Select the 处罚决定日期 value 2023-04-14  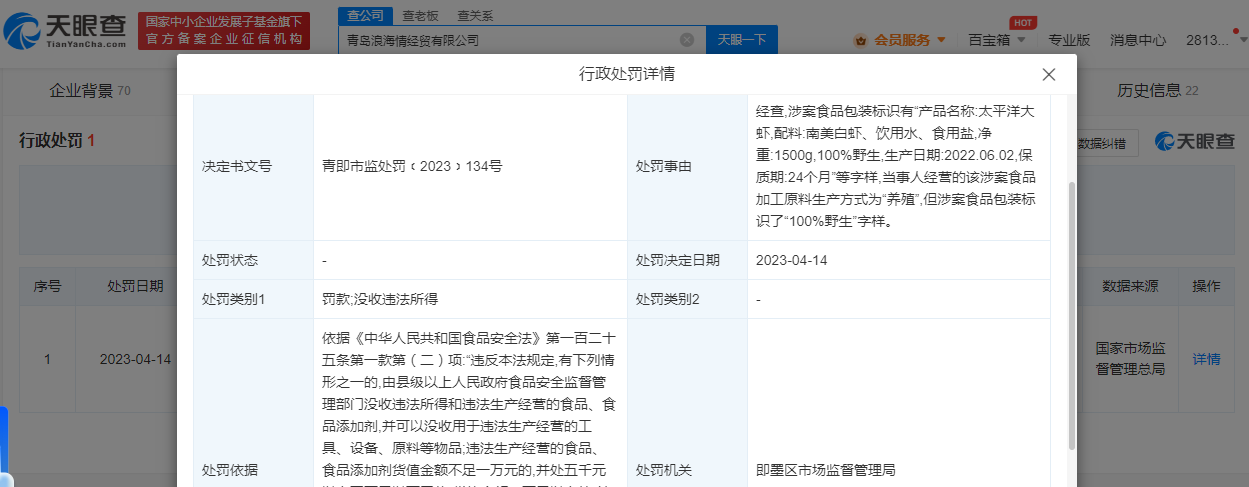[792, 260]
